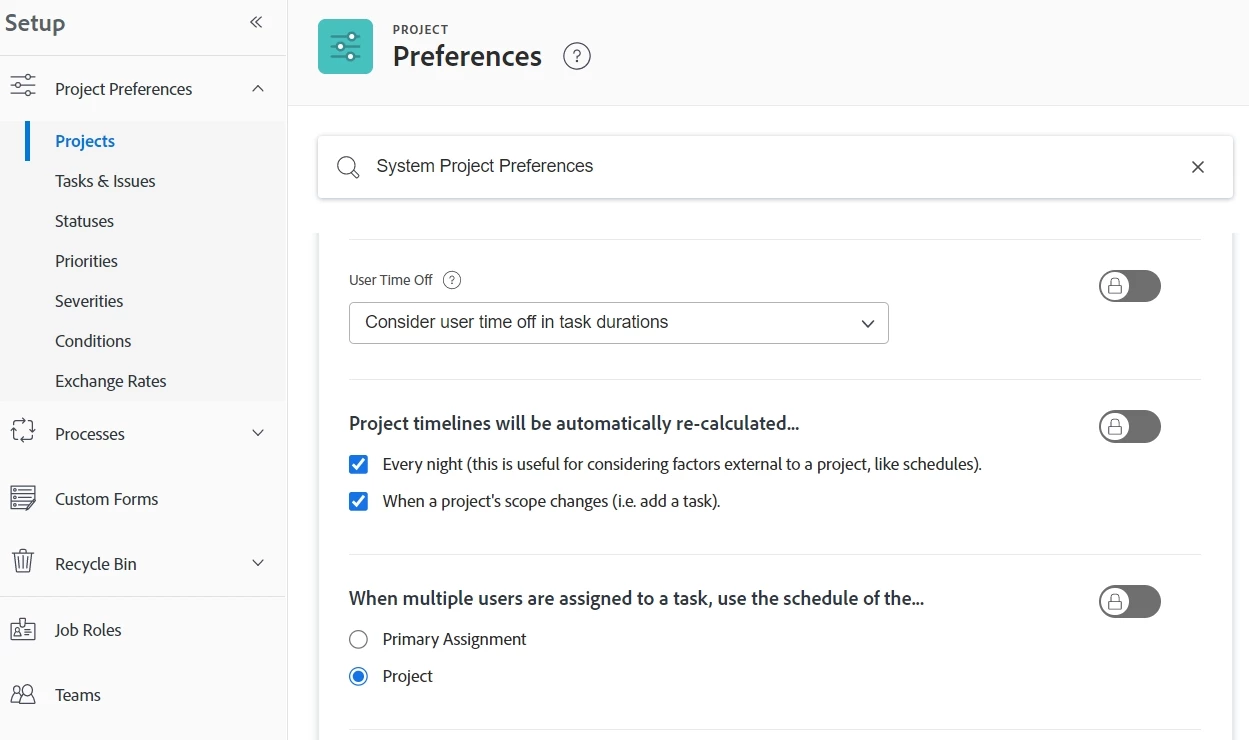Open the Preferences help question mark icon

pyautogui.click(x=577, y=56)
